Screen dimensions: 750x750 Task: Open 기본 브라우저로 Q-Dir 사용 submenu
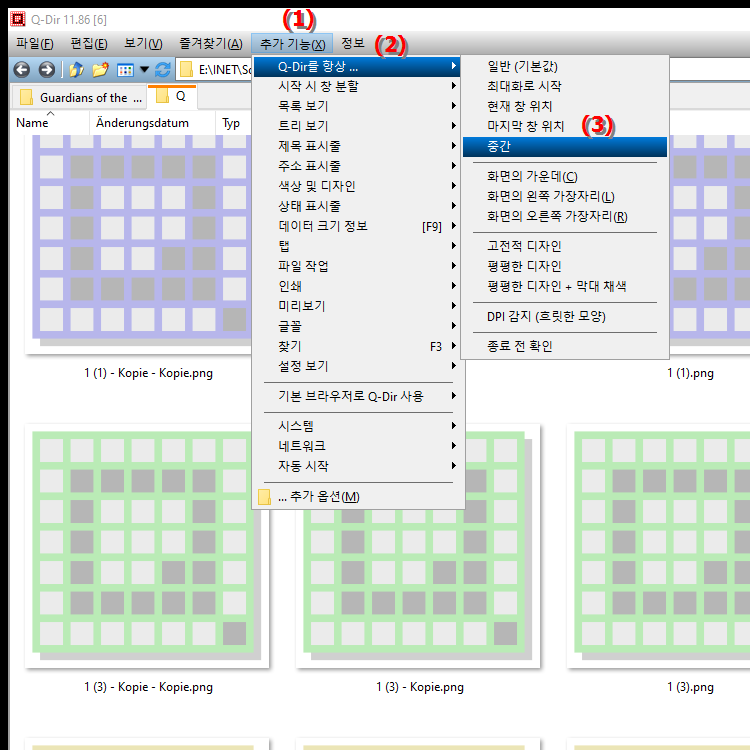[x=357, y=397]
